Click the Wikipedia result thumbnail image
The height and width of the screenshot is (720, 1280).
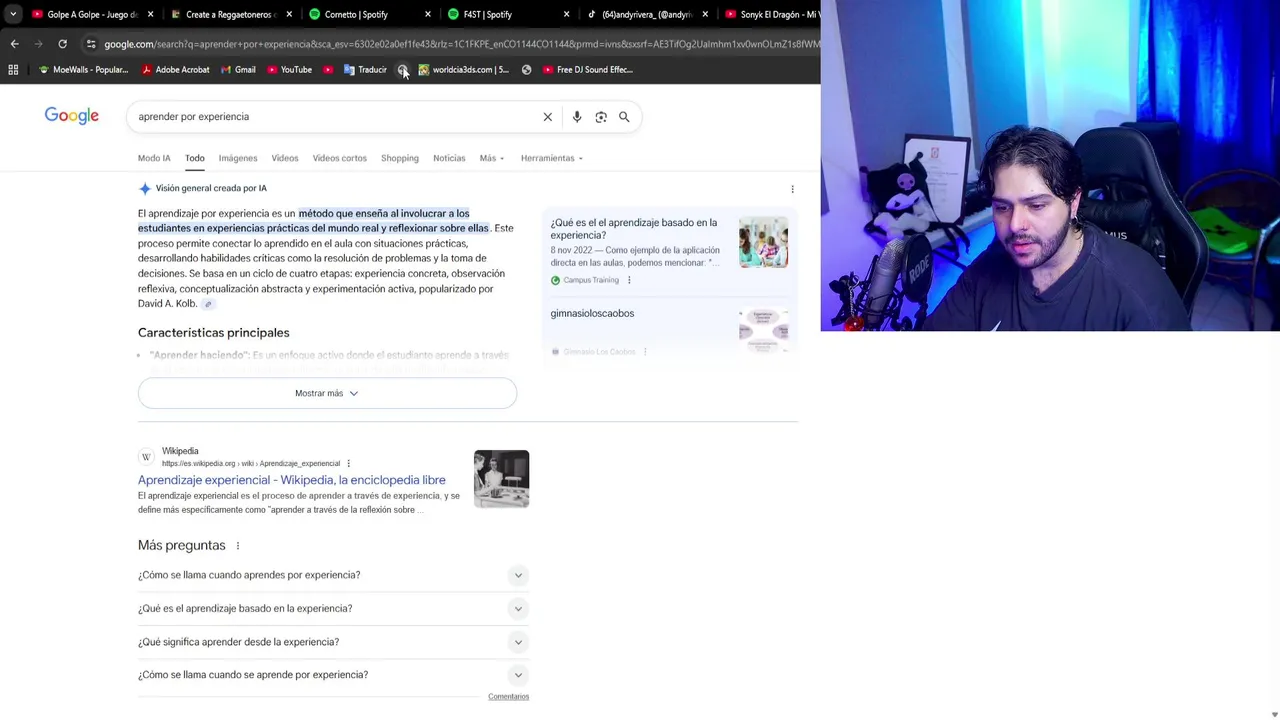point(501,479)
